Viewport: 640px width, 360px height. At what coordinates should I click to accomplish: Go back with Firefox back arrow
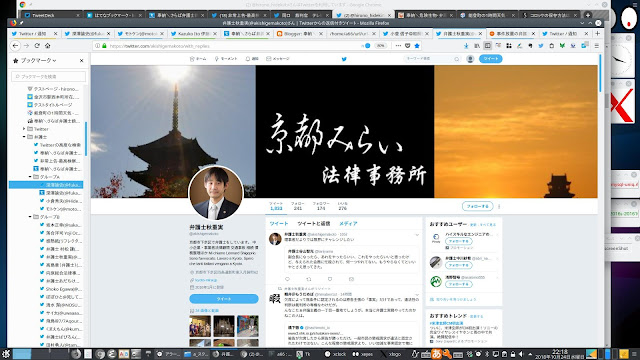click(16, 46)
